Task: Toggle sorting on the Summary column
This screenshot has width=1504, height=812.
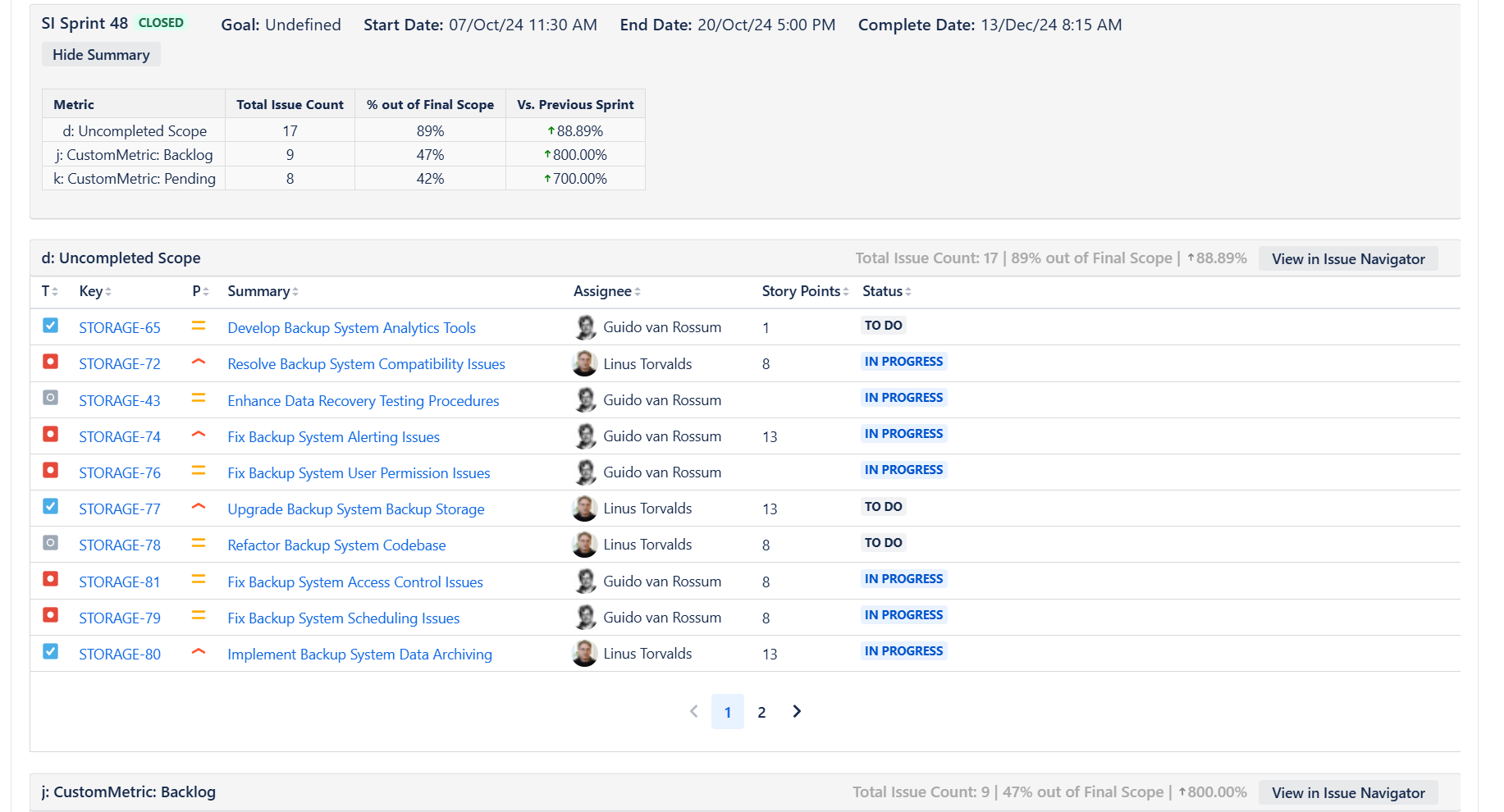Action: (294, 291)
